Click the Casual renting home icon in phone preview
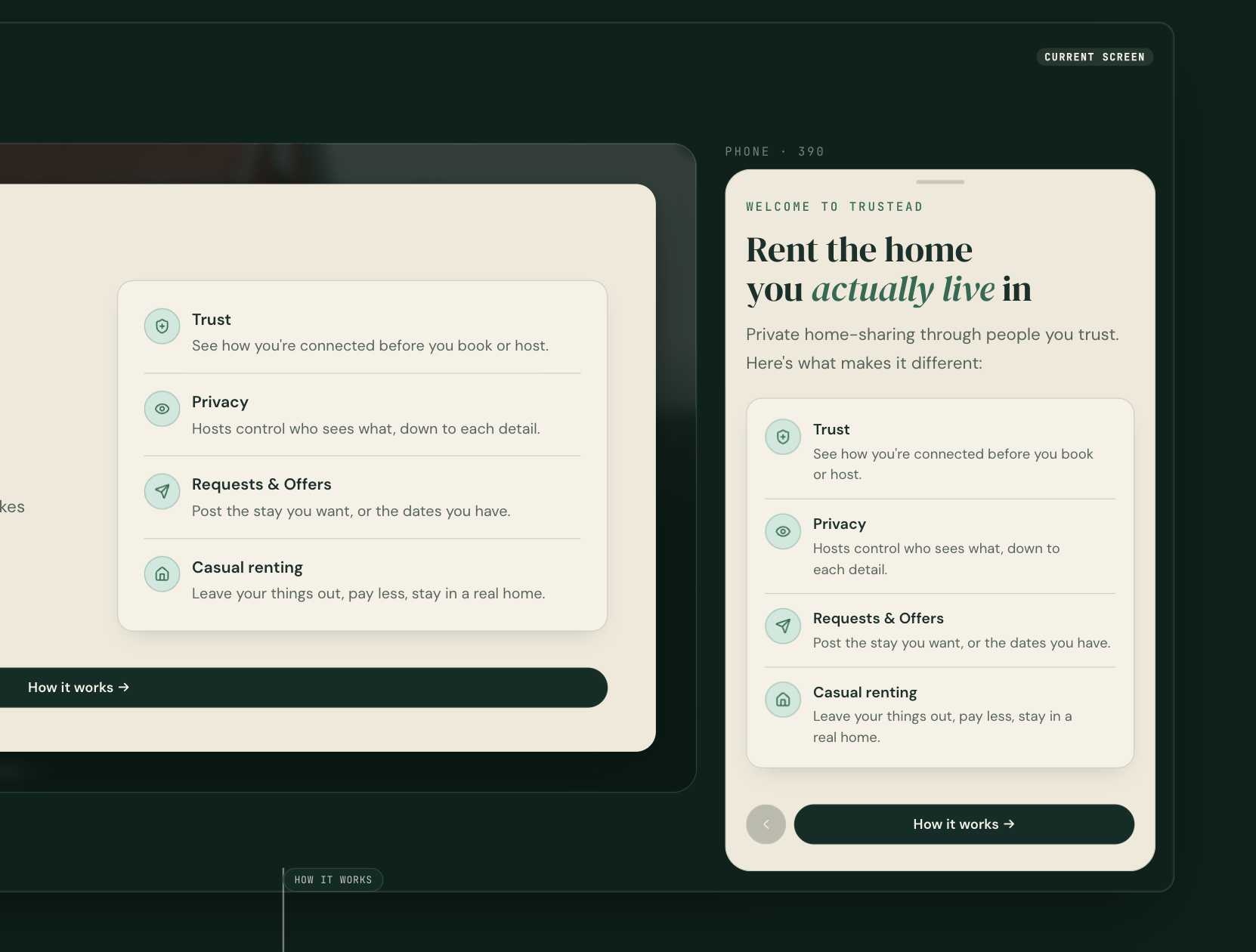Image resolution: width=1256 pixels, height=952 pixels. pos(783,700)
